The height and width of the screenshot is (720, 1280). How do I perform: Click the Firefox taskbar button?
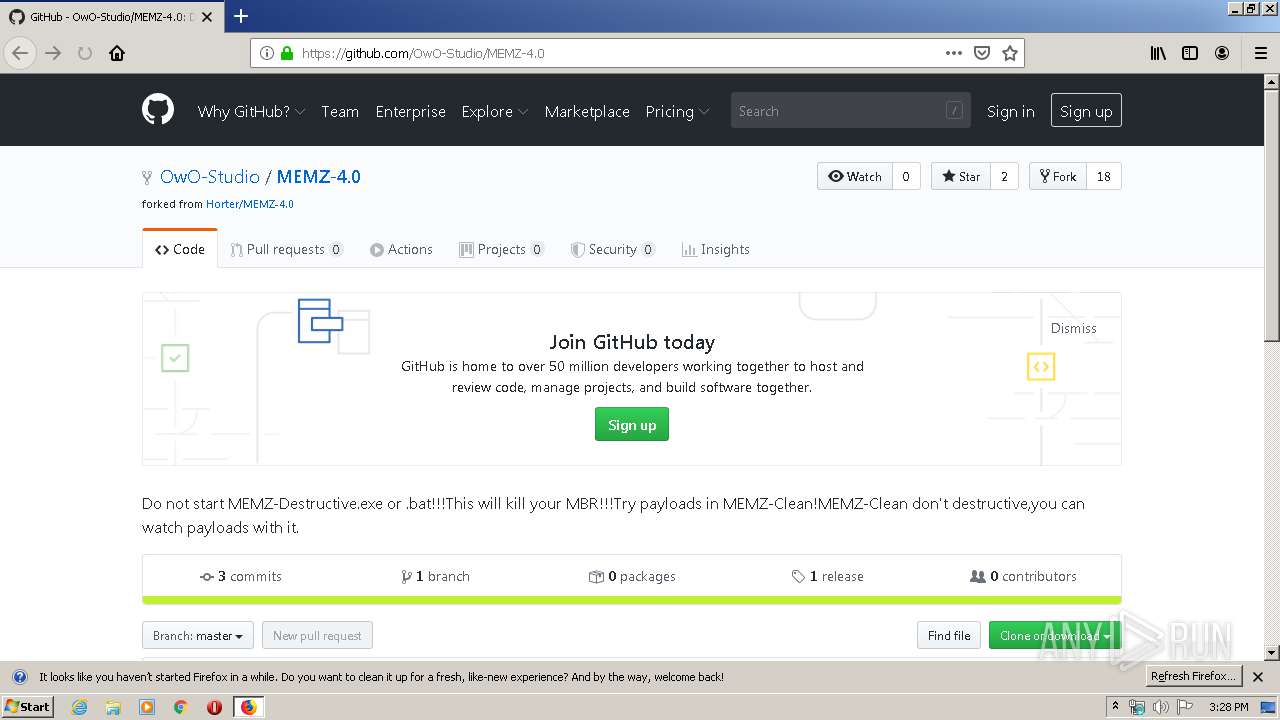(x=248, y=707)
